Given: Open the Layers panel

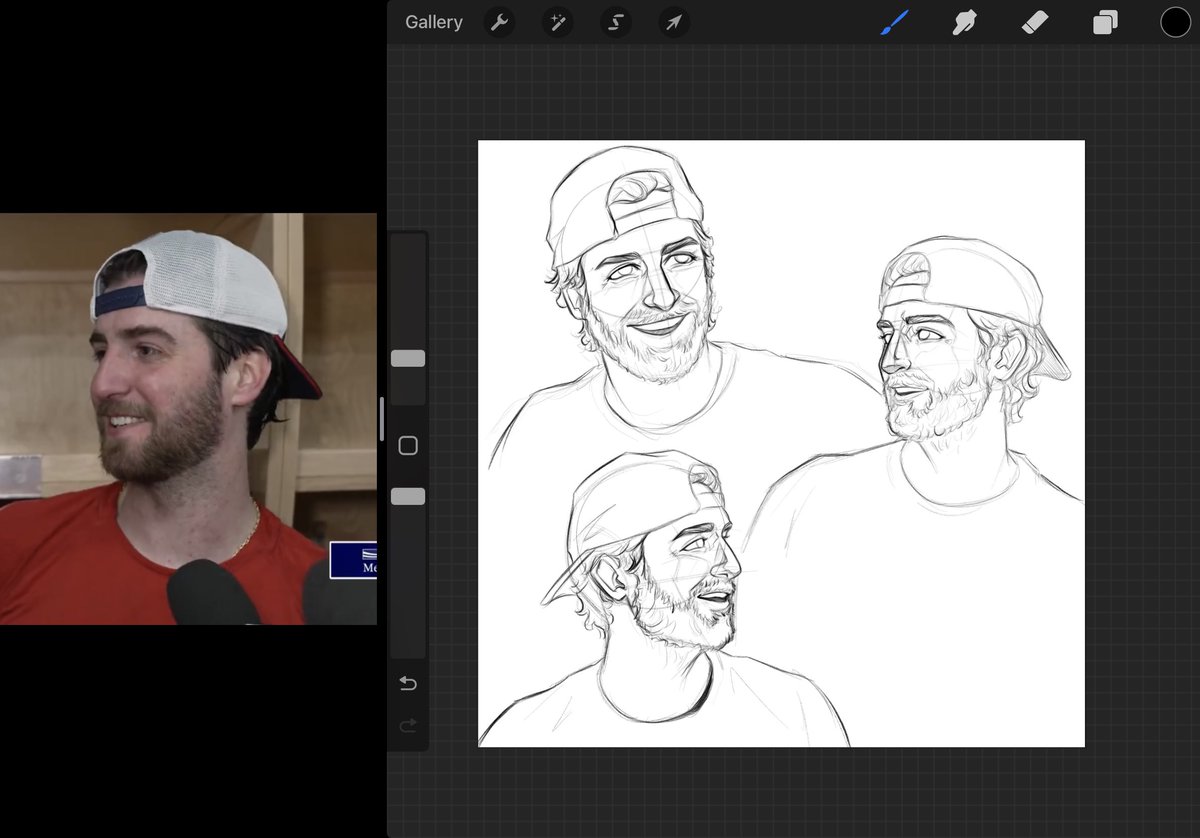Looking at the screenshot, I should coord(1105,22).
